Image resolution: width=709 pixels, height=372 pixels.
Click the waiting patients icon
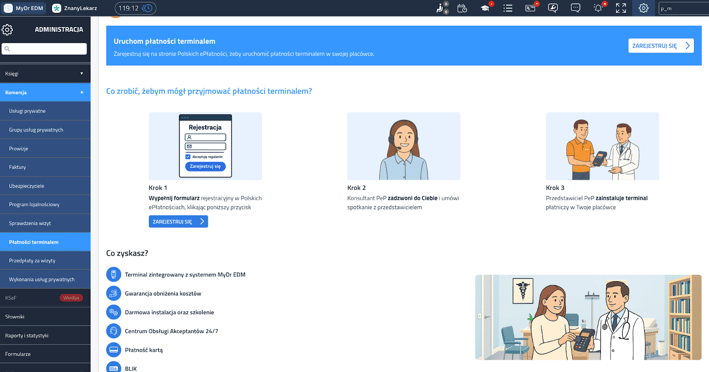pos(441,8)
